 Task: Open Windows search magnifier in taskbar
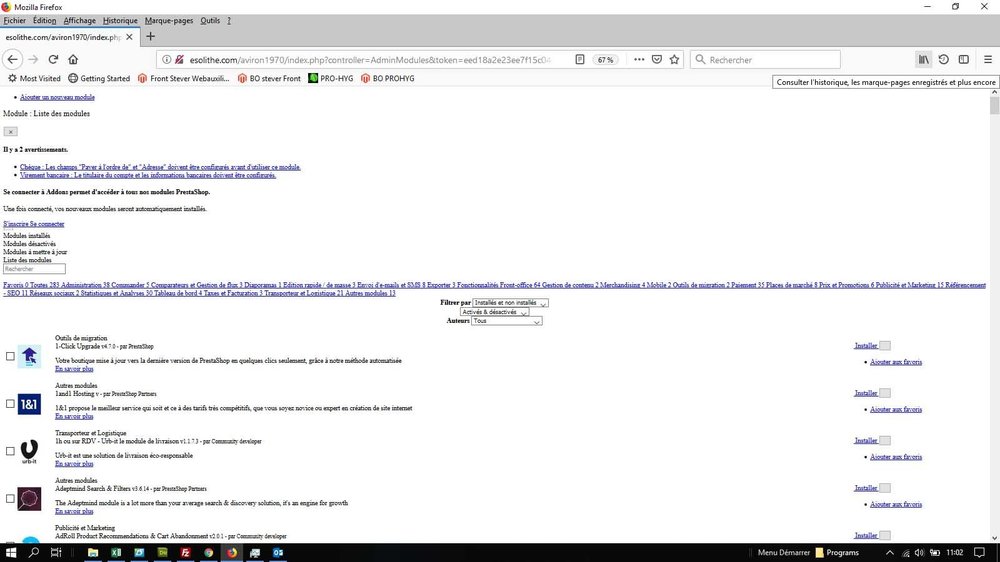click(x=34, y=552)
